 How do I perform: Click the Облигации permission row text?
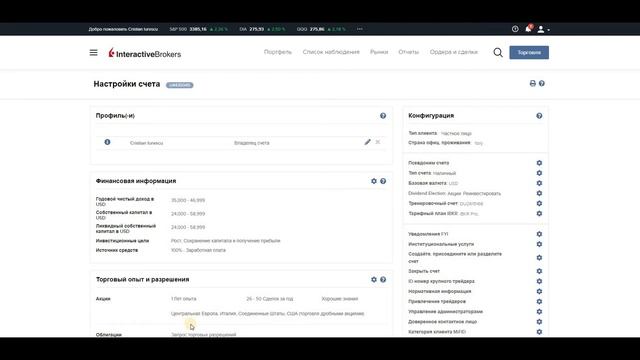pos(203,335)
